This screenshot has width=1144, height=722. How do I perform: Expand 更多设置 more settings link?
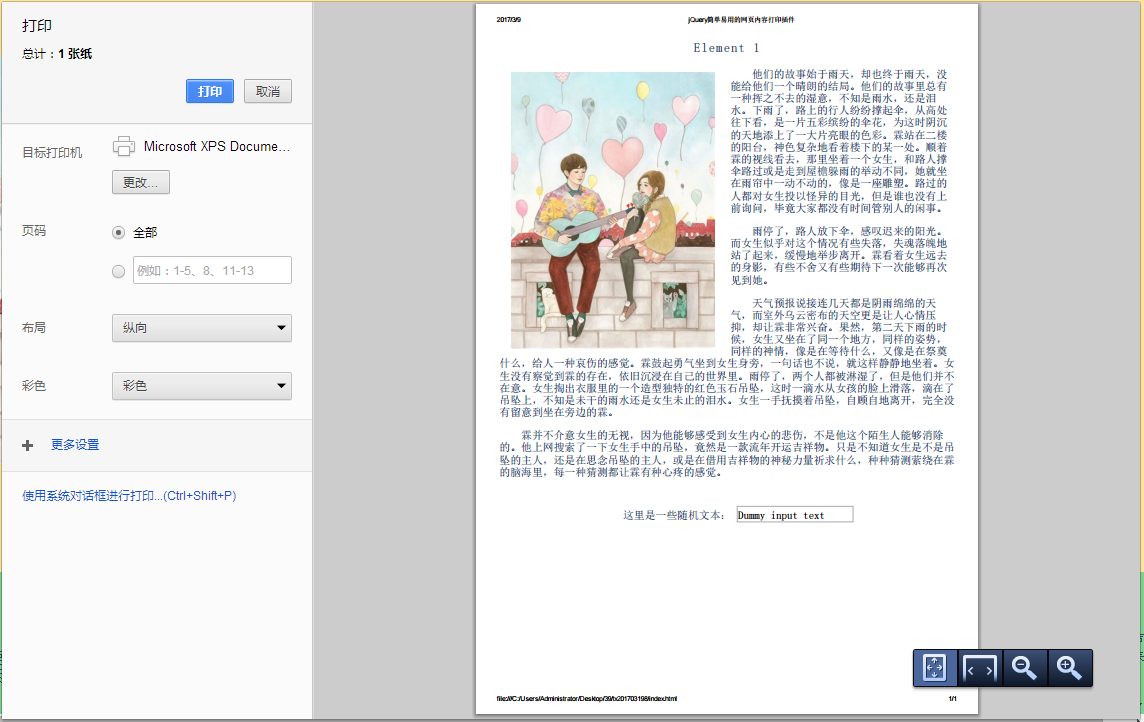pos(75,445)
